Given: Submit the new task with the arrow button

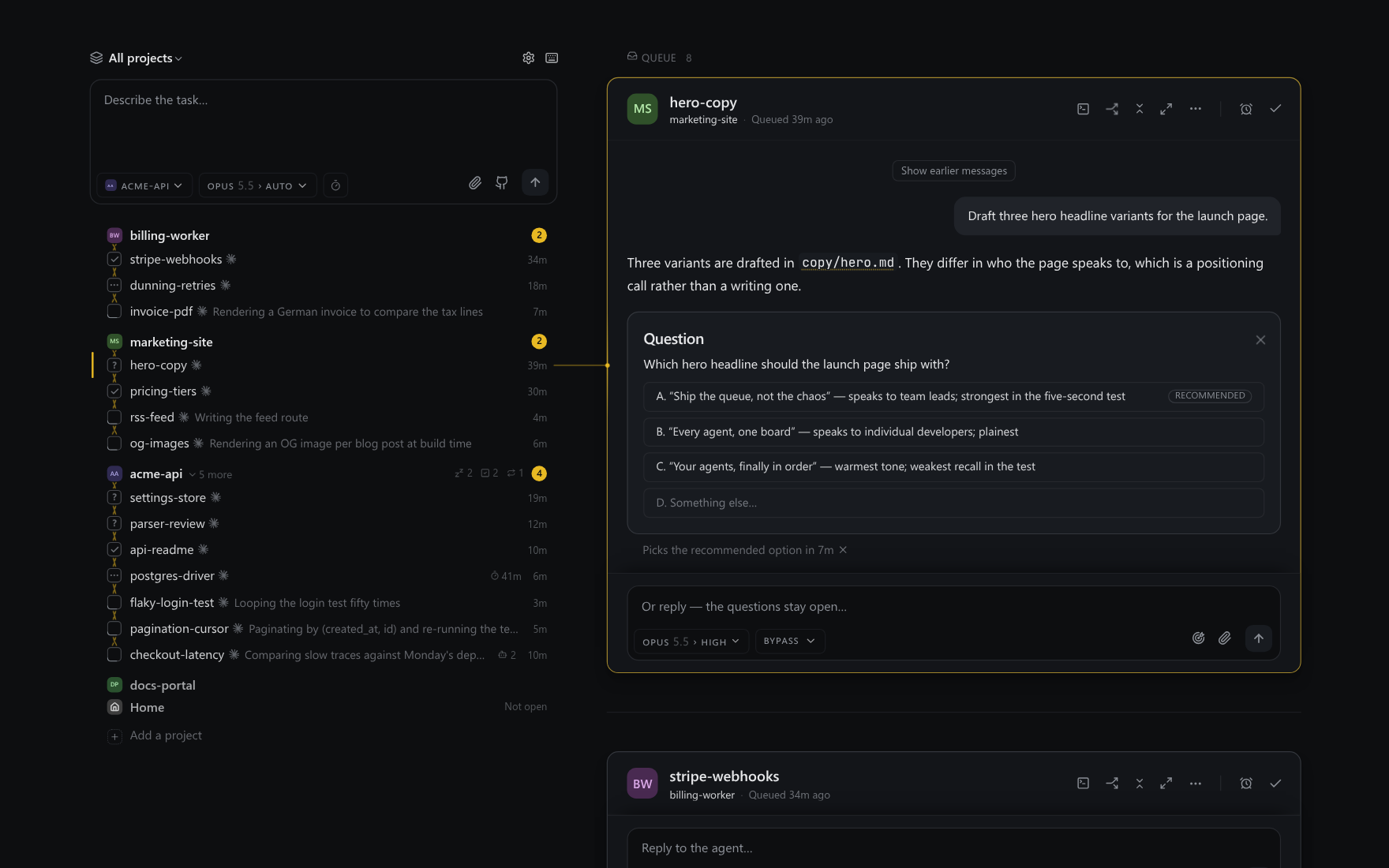Looking at the screenshot, I should coord(535,183).
